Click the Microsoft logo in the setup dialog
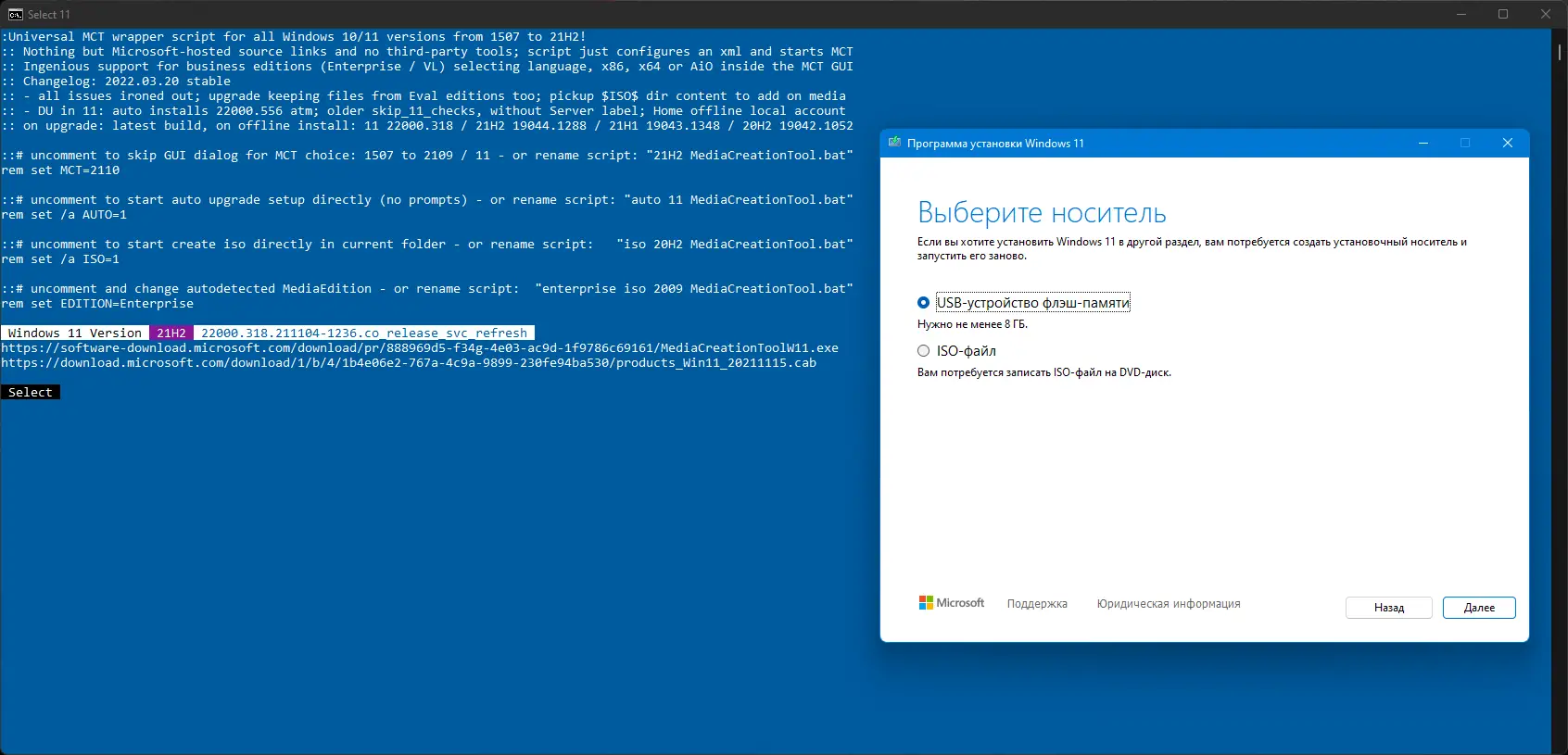The image size is (1568, 755). [x=952, y=603]
